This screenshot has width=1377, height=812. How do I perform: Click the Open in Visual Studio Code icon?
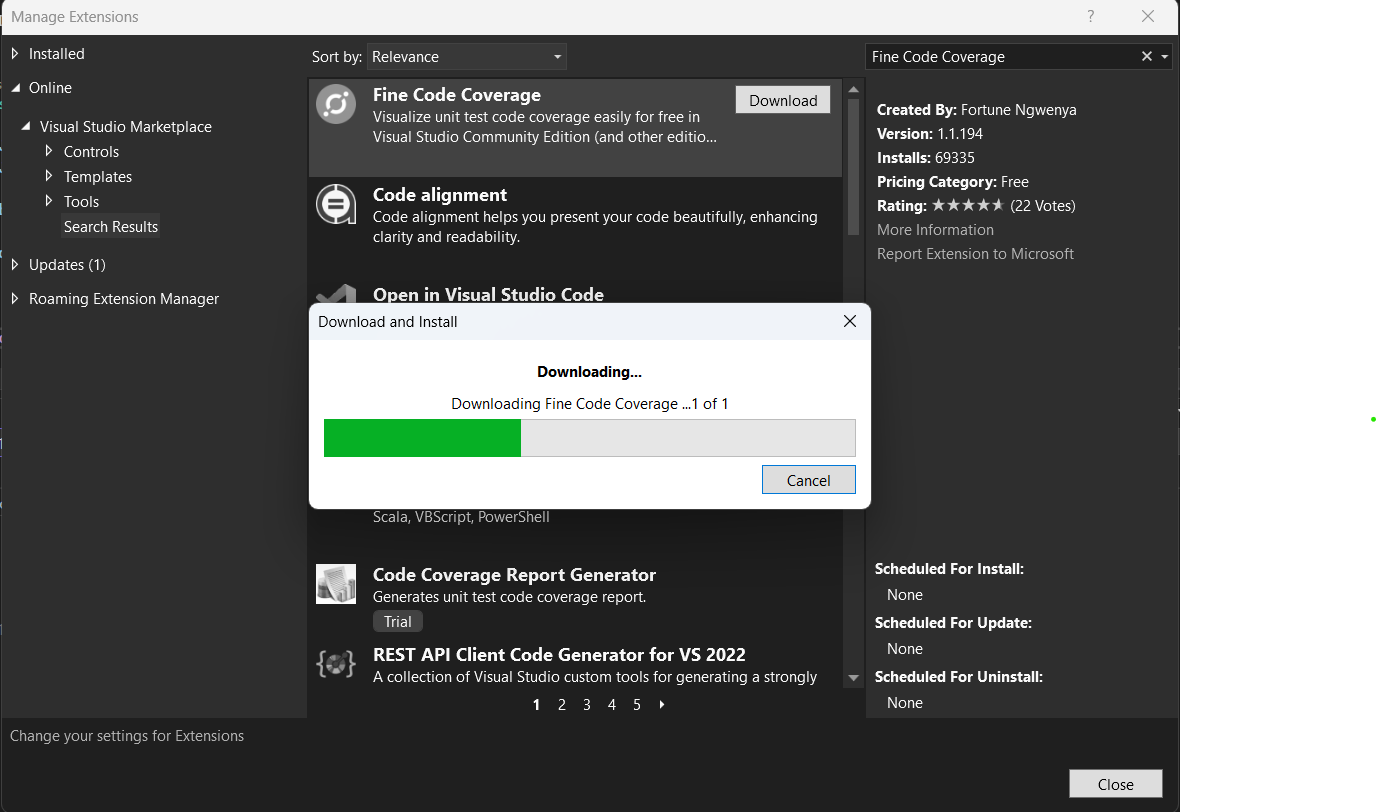tap(336, 294)
